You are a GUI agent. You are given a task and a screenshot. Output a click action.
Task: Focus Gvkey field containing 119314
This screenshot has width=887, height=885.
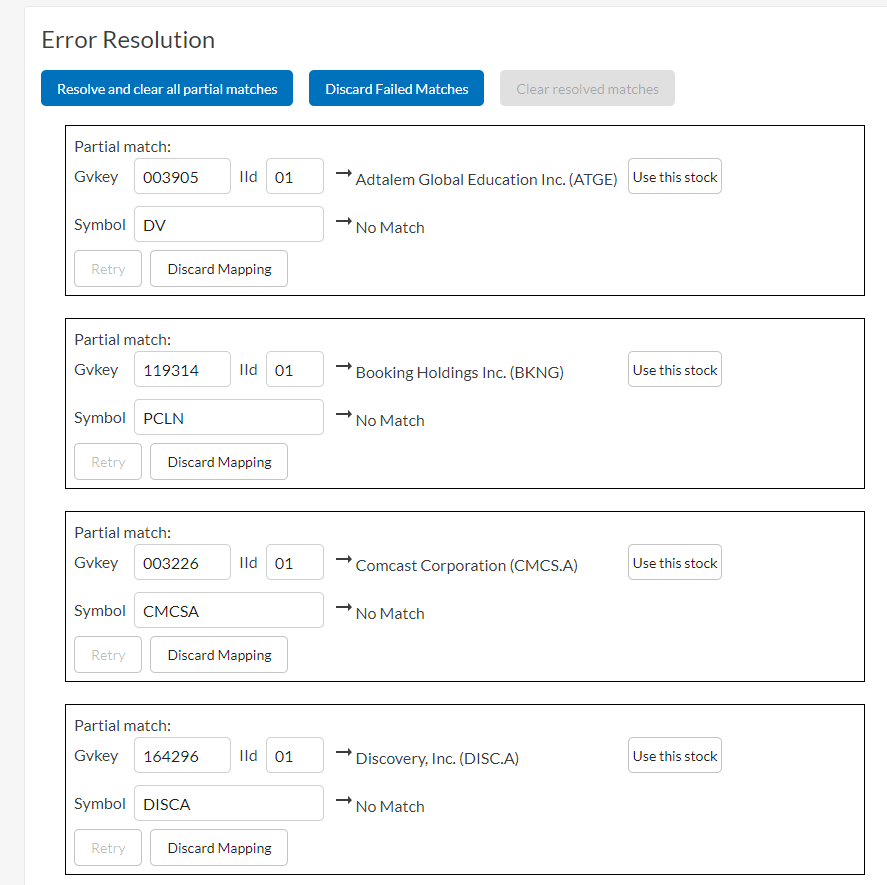coord(182,370)
